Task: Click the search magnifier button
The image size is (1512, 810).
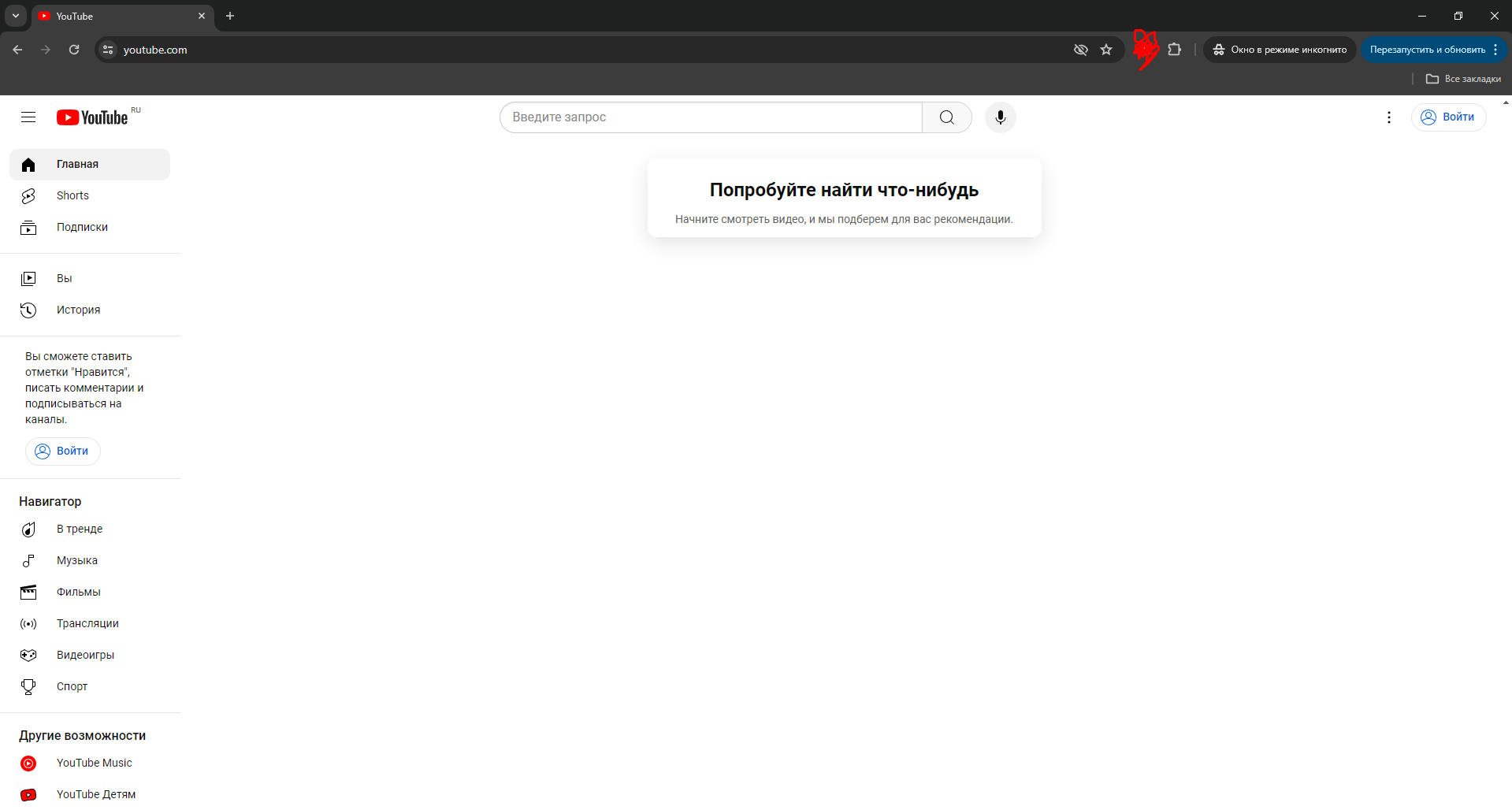Action: (946, 117)
